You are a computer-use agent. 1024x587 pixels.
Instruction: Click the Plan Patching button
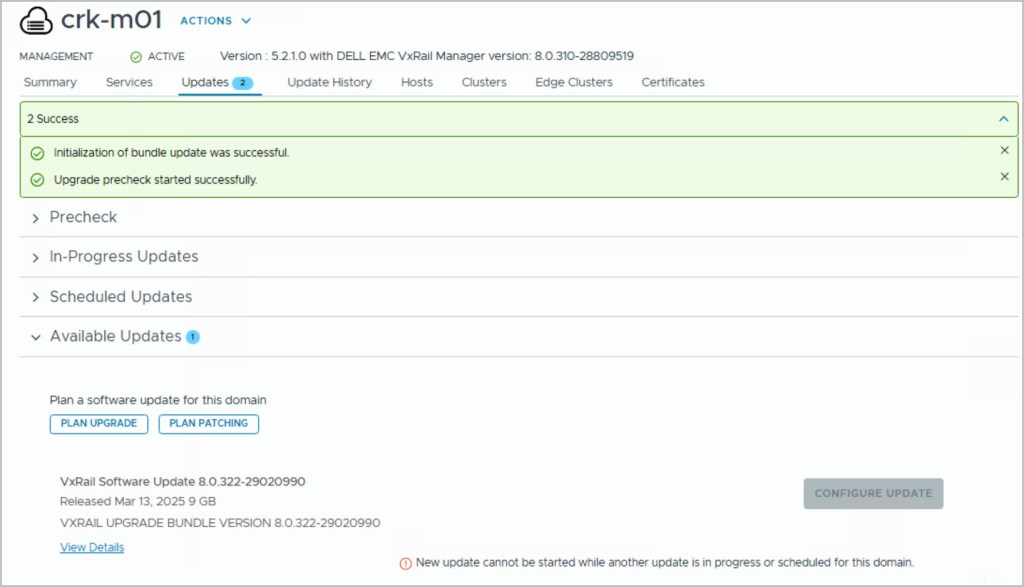(208, 423)
